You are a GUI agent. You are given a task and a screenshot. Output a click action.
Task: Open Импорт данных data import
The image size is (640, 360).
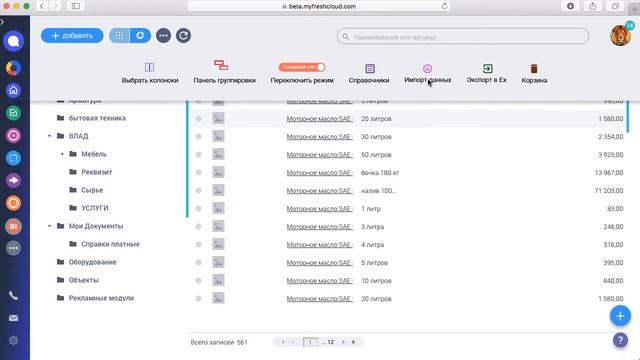427,73
